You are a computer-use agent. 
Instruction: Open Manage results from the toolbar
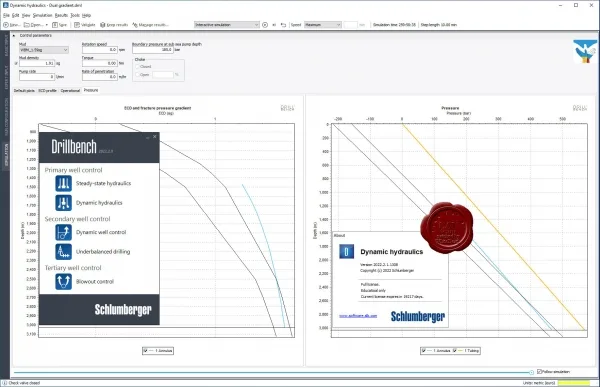(150, 25)
